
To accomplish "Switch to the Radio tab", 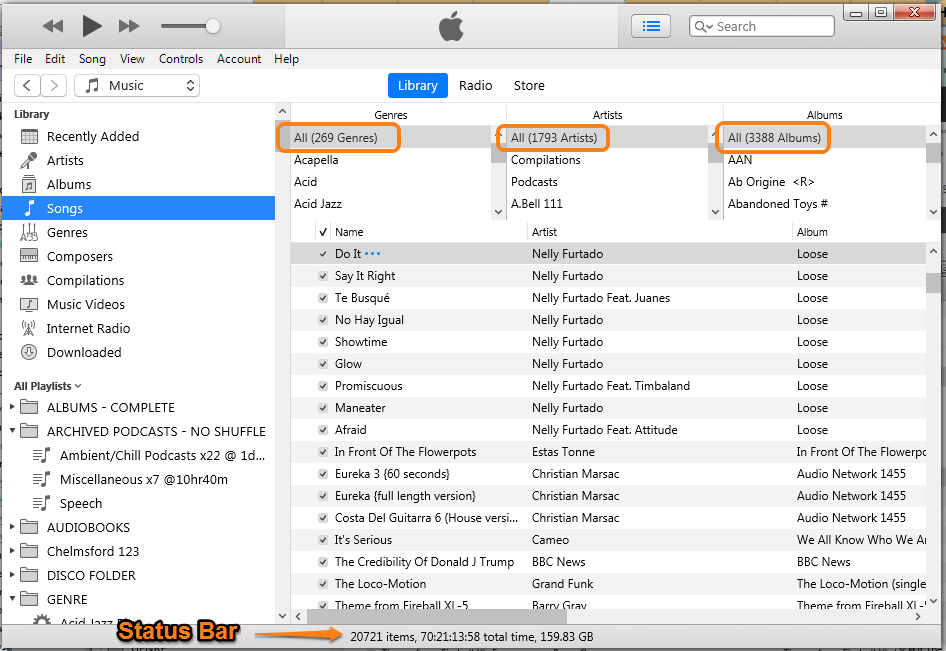I will [x=475, y=86].
